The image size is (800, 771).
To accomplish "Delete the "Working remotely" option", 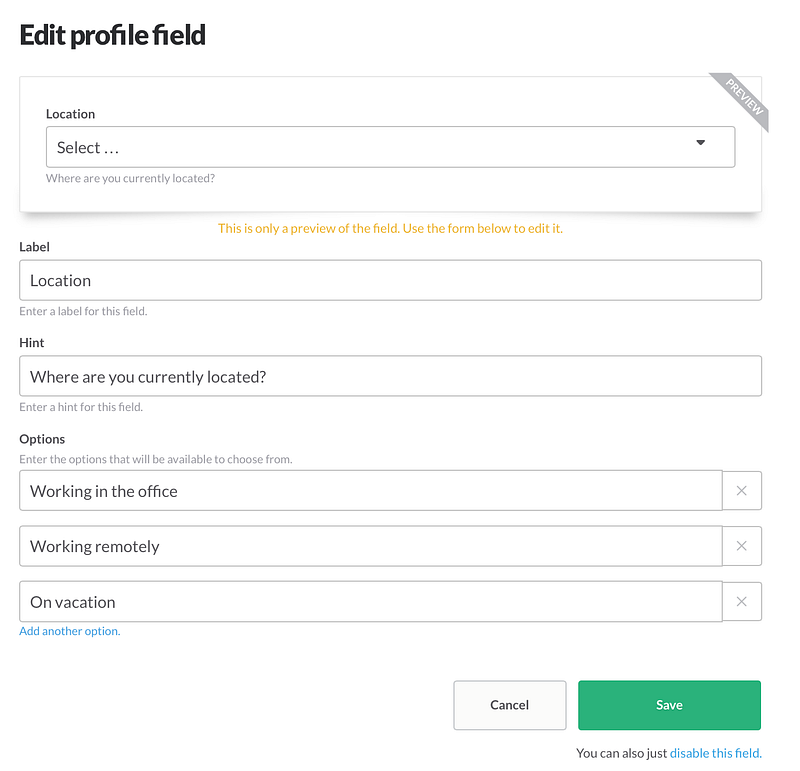I will click(x=741, y=546).
